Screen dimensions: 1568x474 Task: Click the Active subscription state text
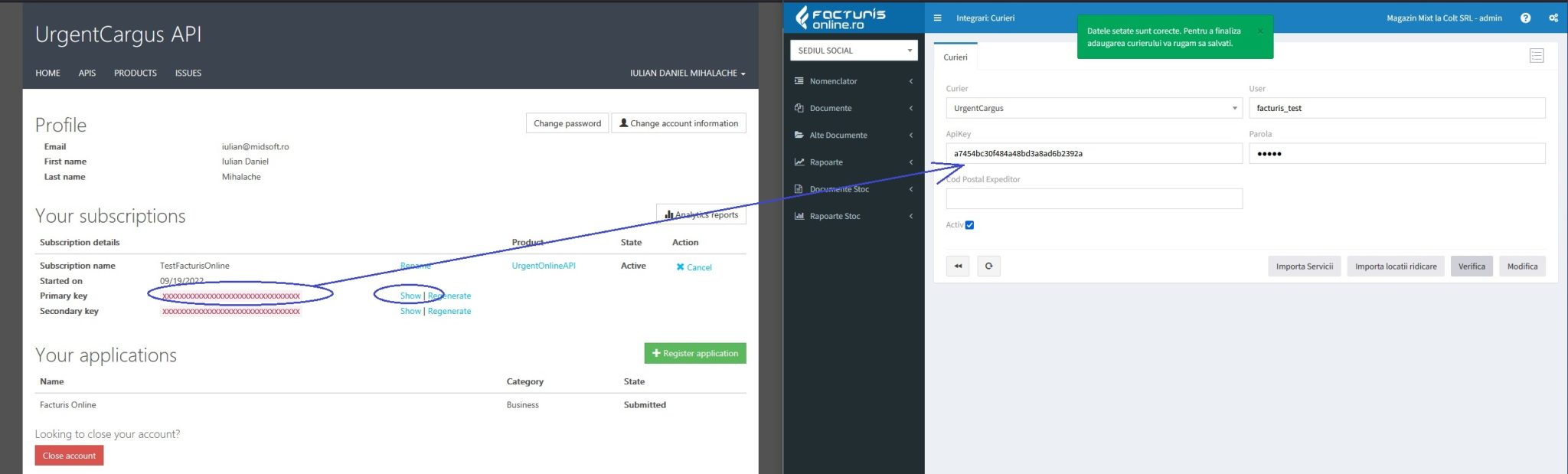633,266
